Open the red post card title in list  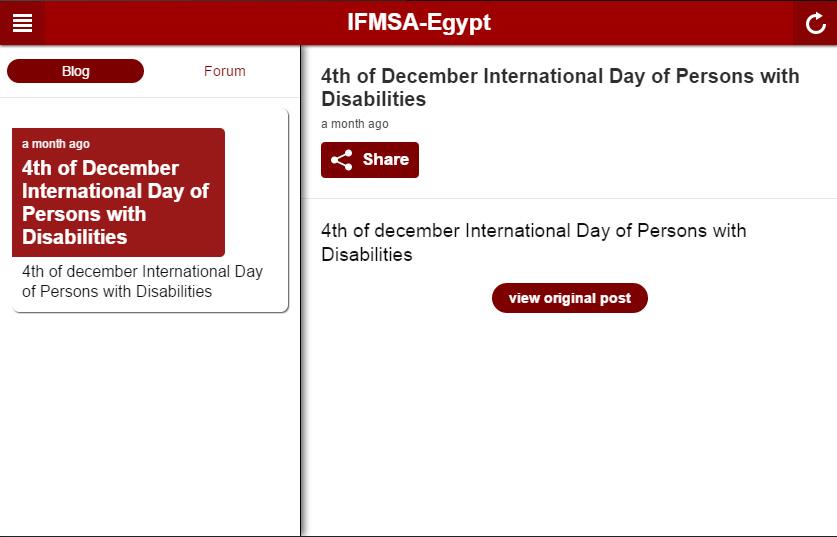(116, 202)
